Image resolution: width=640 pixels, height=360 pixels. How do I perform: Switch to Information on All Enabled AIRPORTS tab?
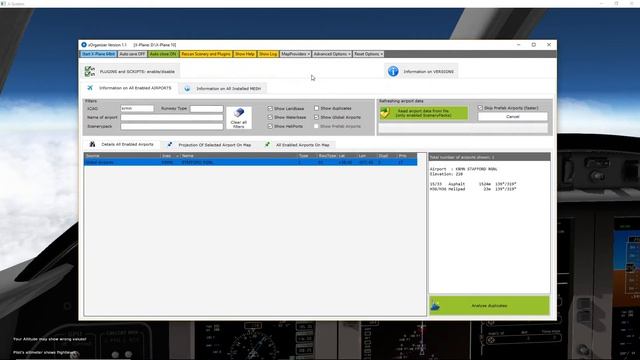pos(131,88)
